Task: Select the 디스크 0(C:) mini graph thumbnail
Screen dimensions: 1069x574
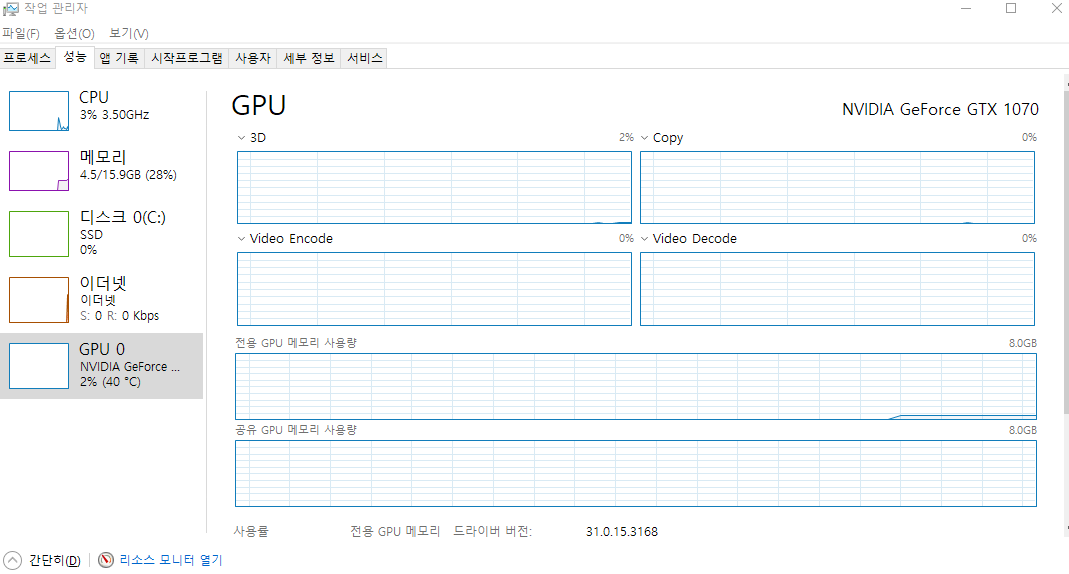Action: (39, 234)
